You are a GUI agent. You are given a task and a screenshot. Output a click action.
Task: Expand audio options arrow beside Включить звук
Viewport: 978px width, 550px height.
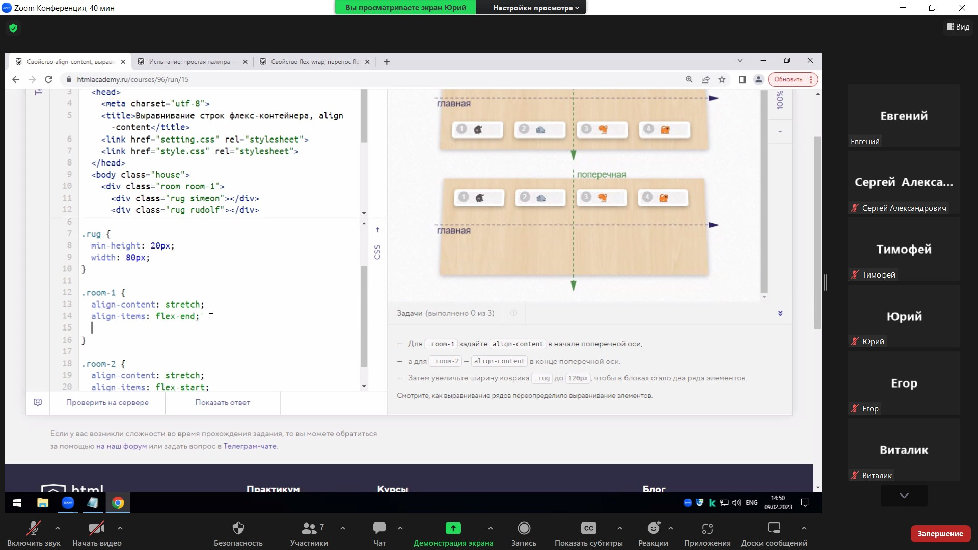point(57,528)
